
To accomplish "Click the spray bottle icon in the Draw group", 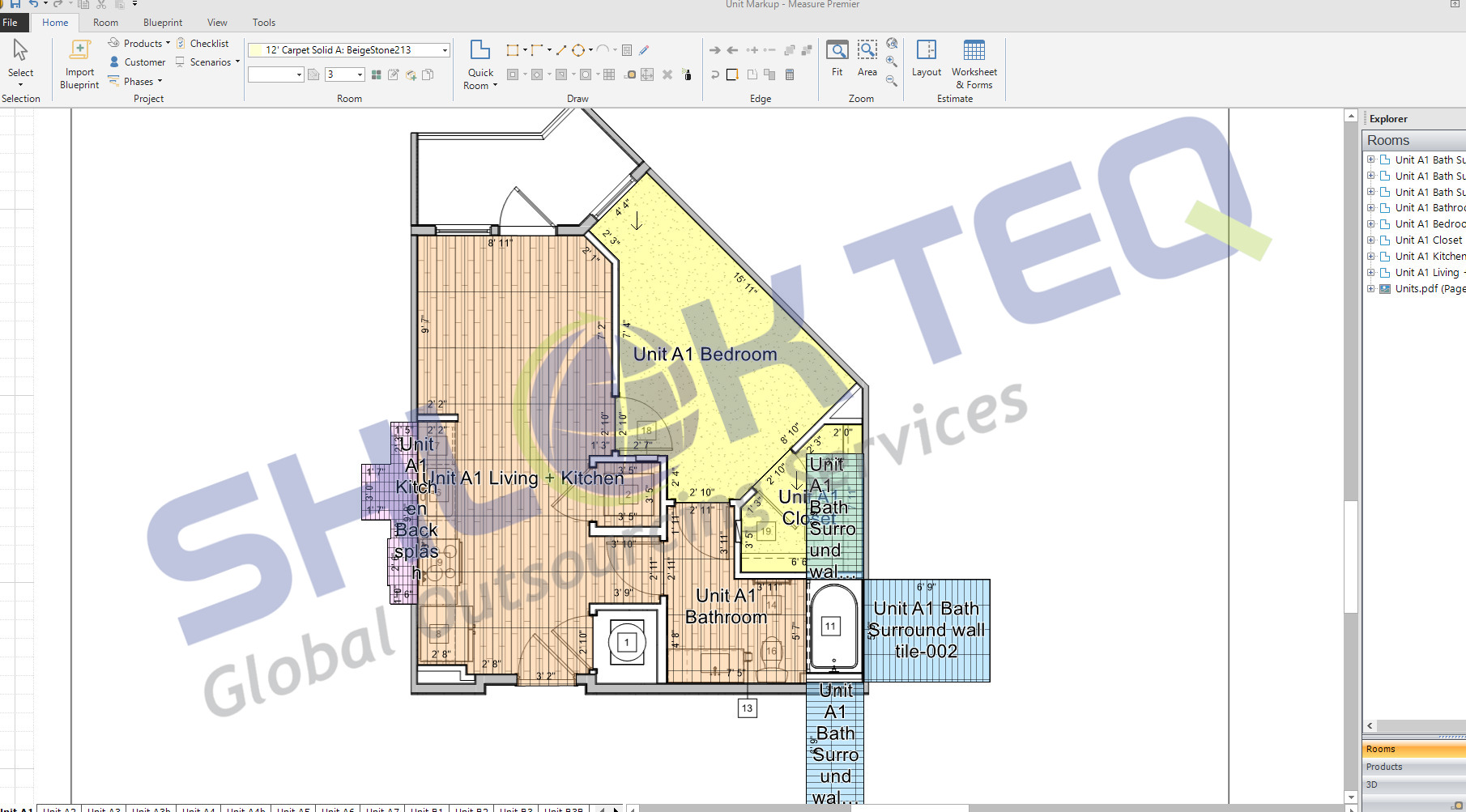I will tap(687, 74).
